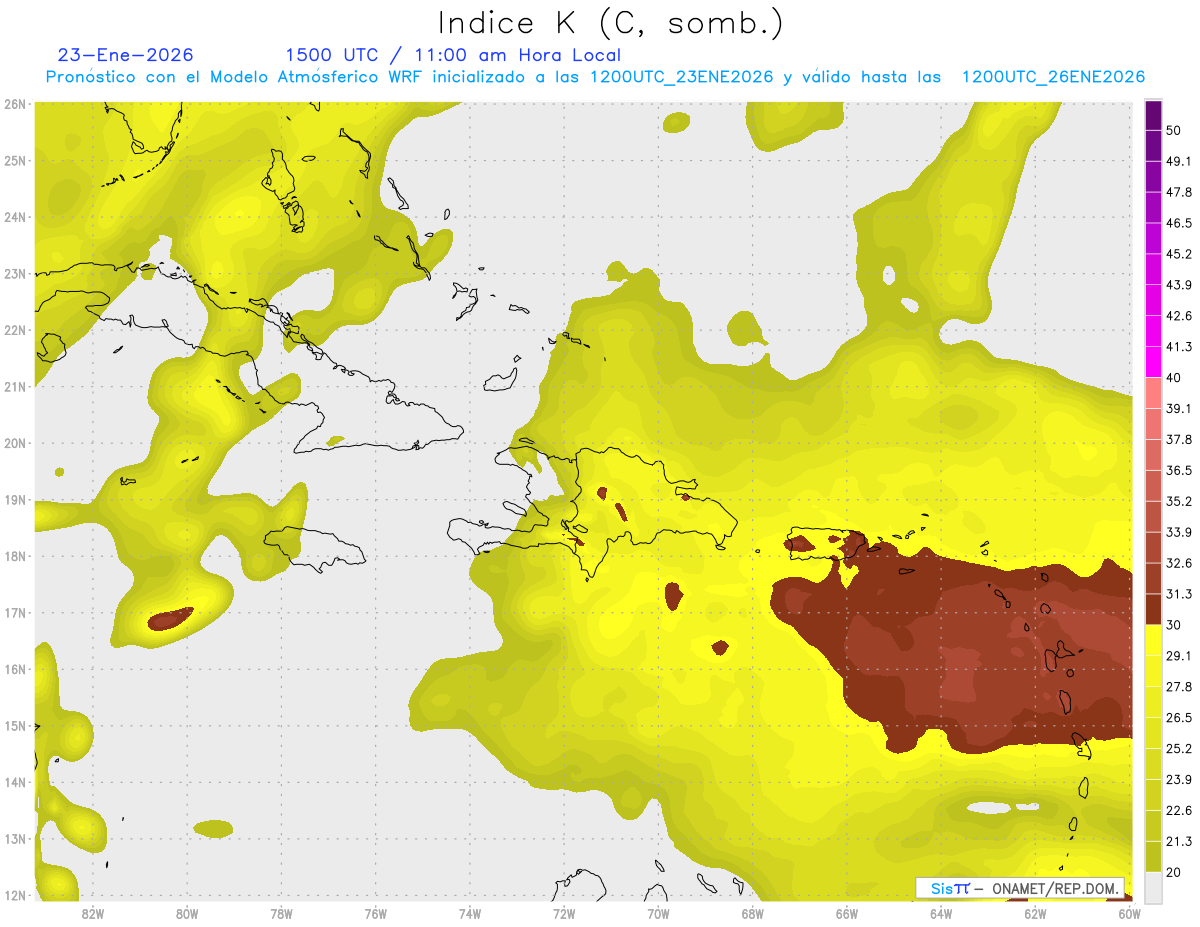Viewport: 1200px width, 927px height.
Task: Click the colorbar value '31.3'
Action: [x=1178, y=594]
